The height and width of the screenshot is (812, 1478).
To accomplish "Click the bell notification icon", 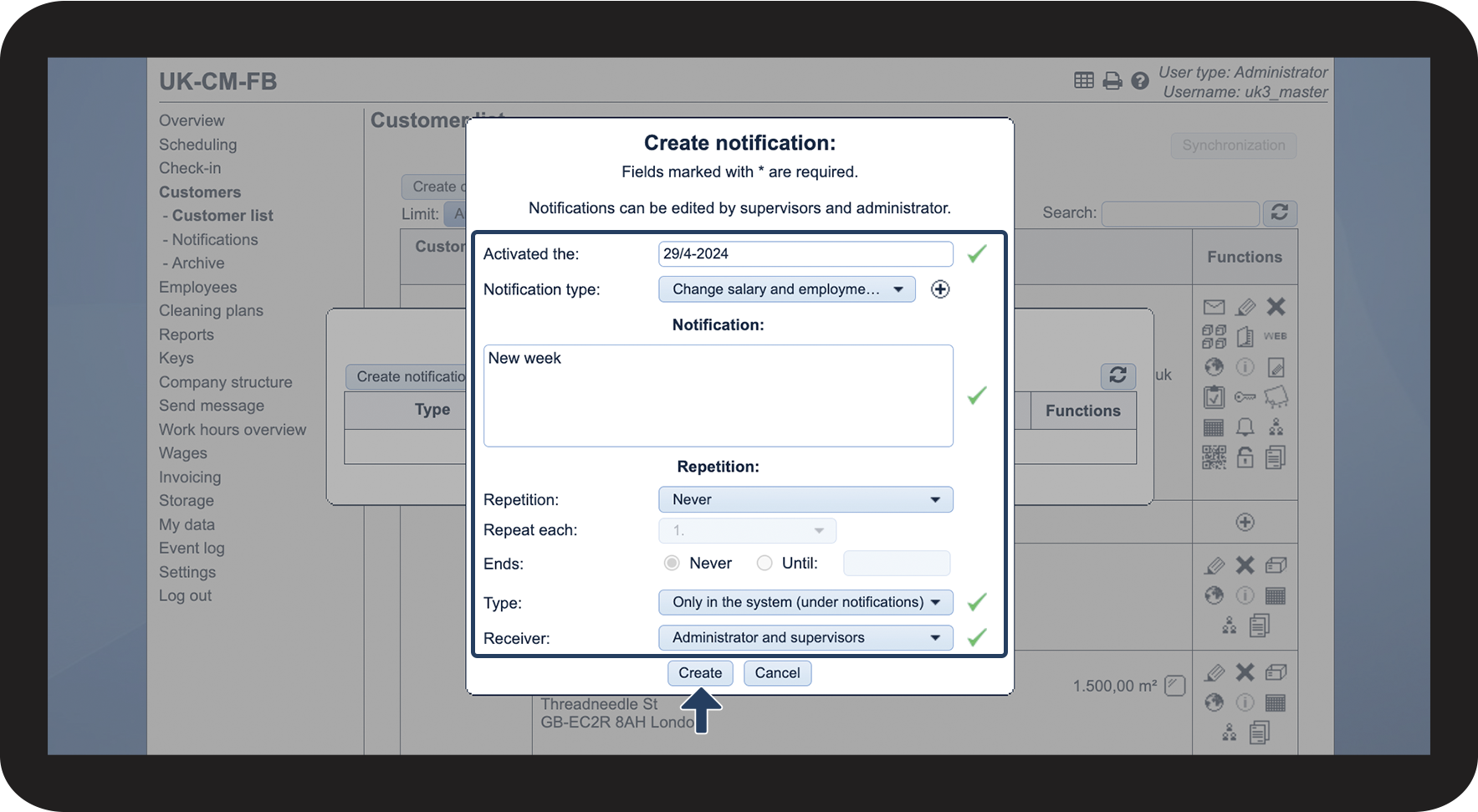I will (x=1245, y=427).
